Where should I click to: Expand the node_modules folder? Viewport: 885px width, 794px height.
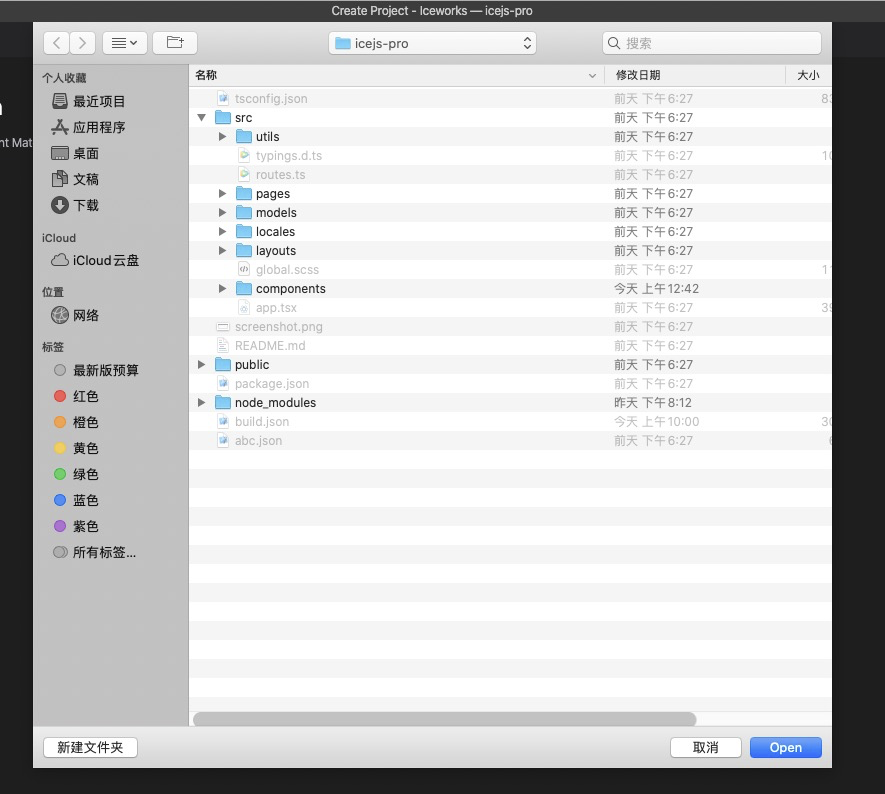point(202,402)
